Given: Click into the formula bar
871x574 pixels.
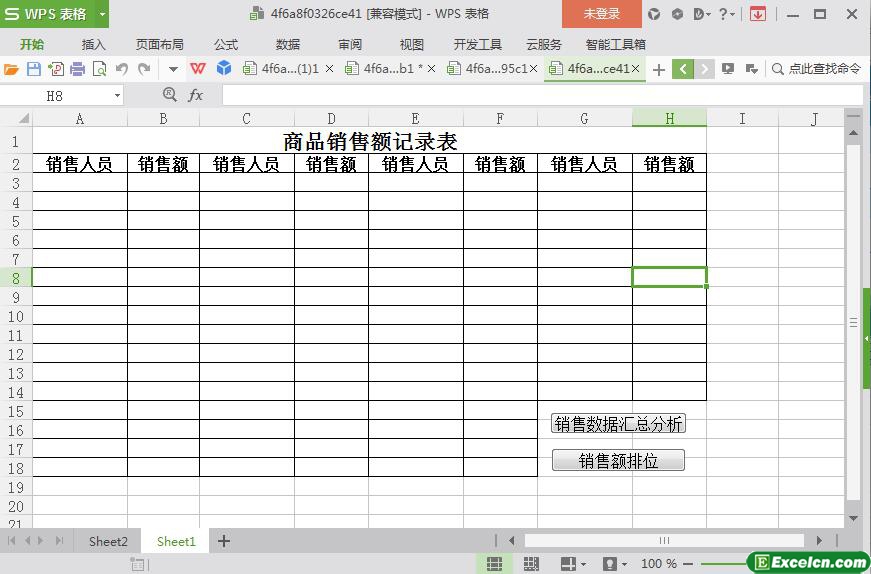Looking at the screenshot, I should (542, 96).
